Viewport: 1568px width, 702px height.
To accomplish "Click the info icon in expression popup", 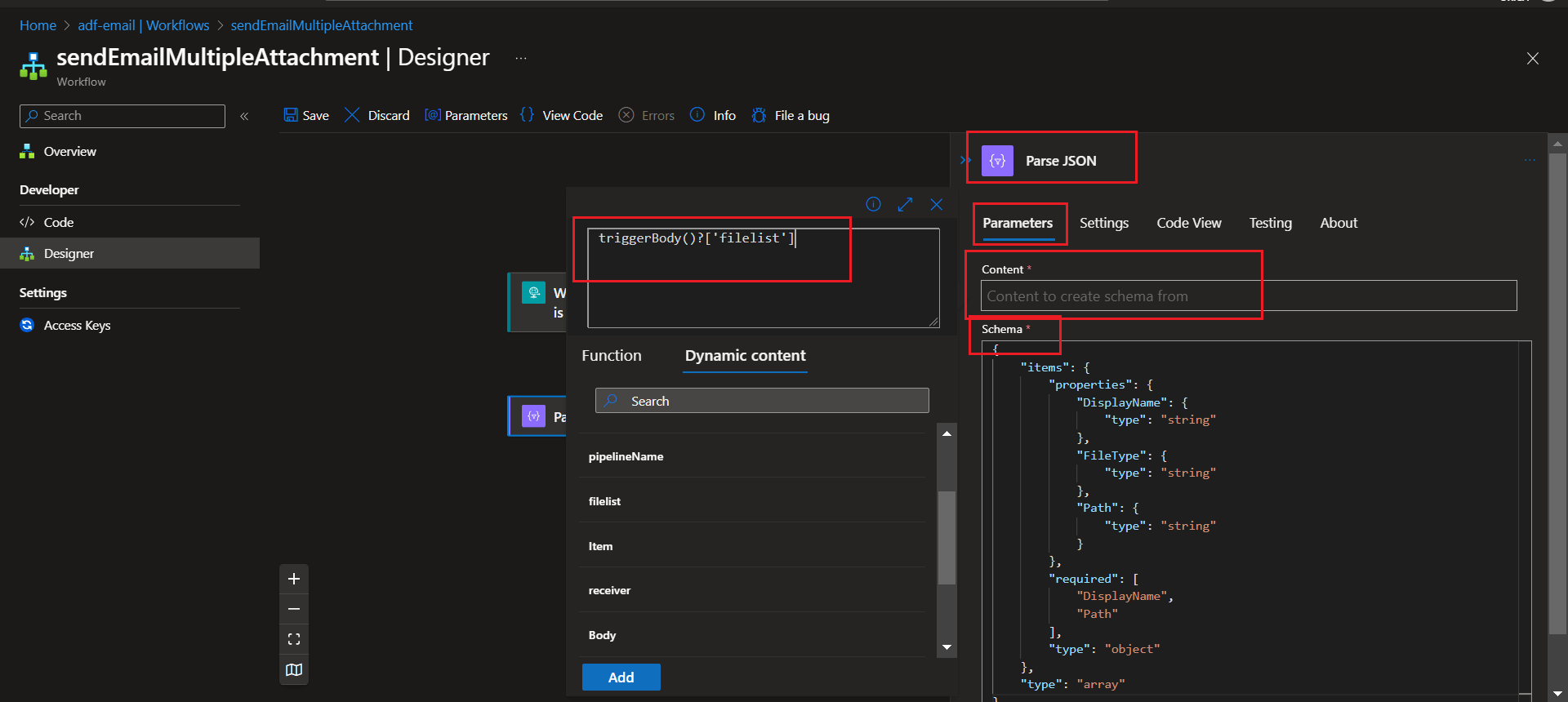I will coord(873,205).
